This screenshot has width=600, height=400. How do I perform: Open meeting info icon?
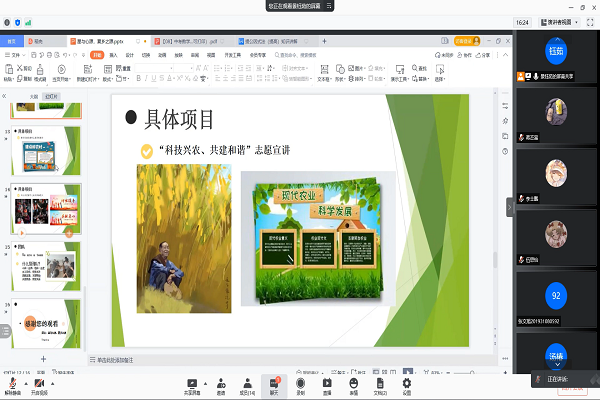pyautogui.click(x=7, y=23)
